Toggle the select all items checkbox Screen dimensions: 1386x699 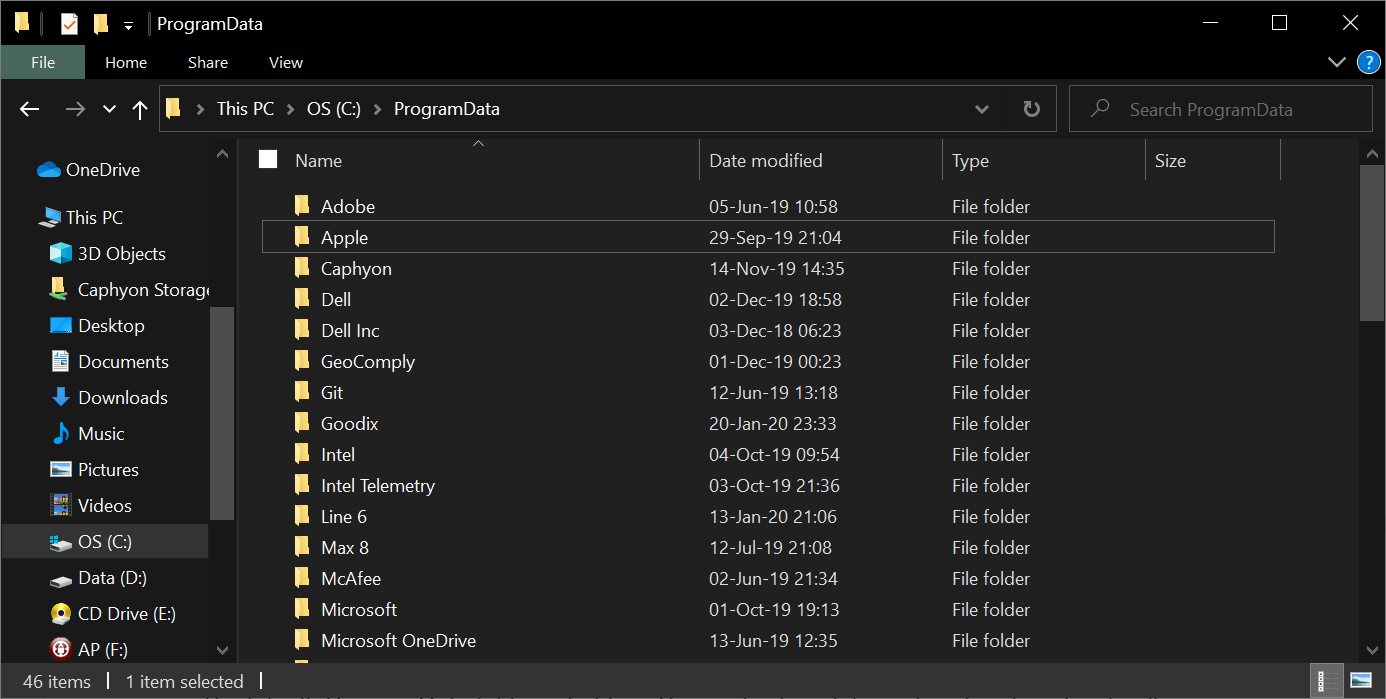268,159
